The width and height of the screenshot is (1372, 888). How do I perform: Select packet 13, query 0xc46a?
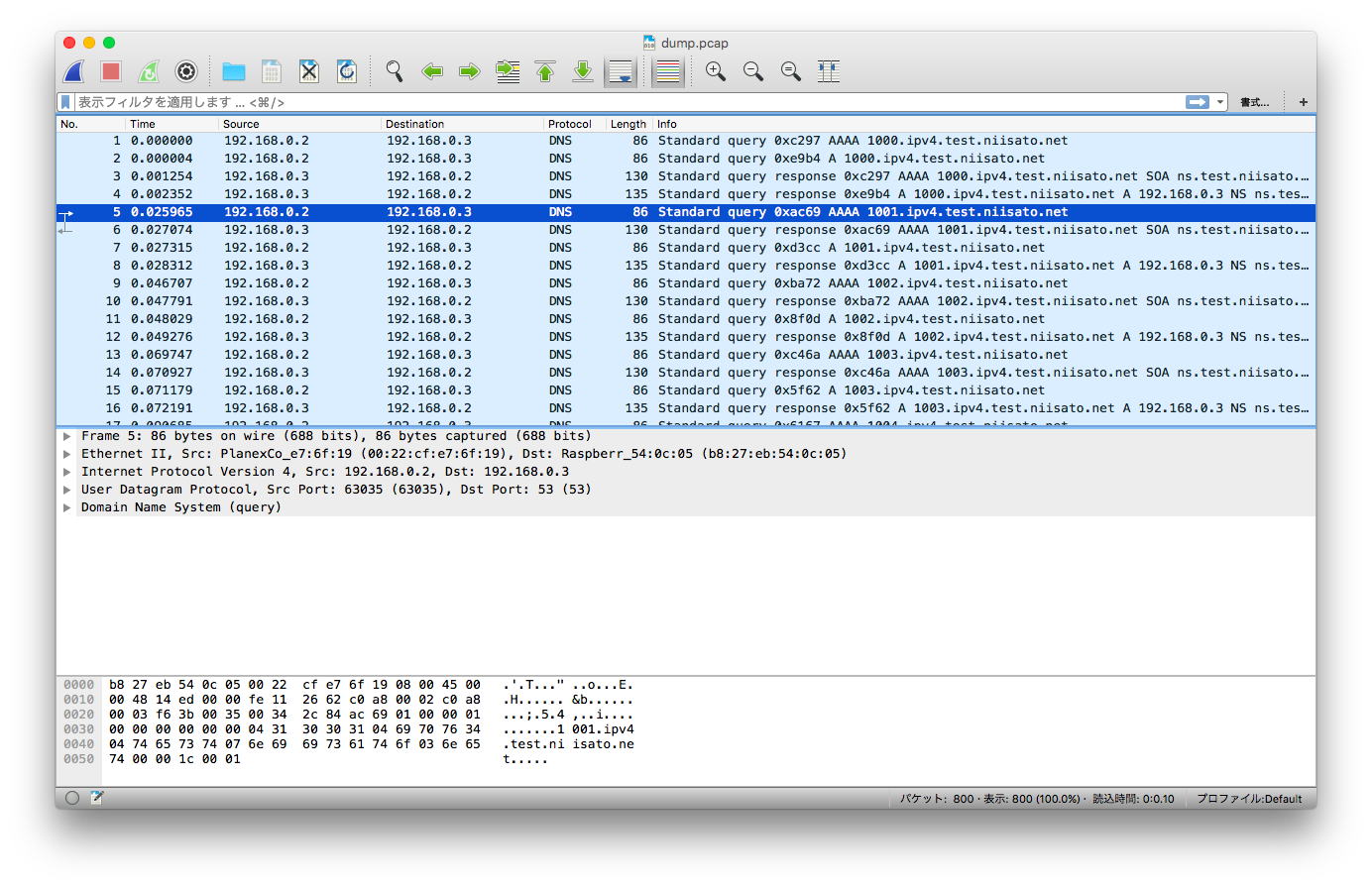pyautogui.click(x=686, y=355)
